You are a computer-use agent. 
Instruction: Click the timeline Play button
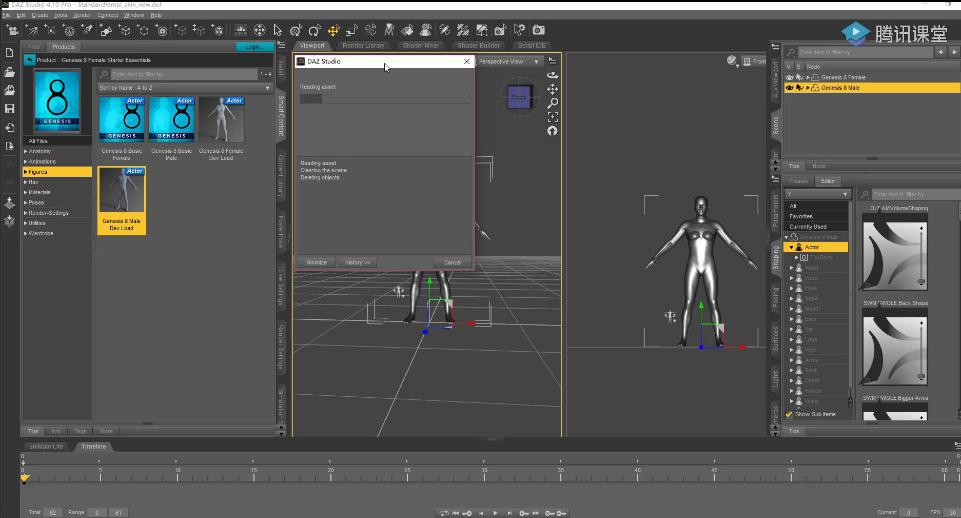(495, 512)
